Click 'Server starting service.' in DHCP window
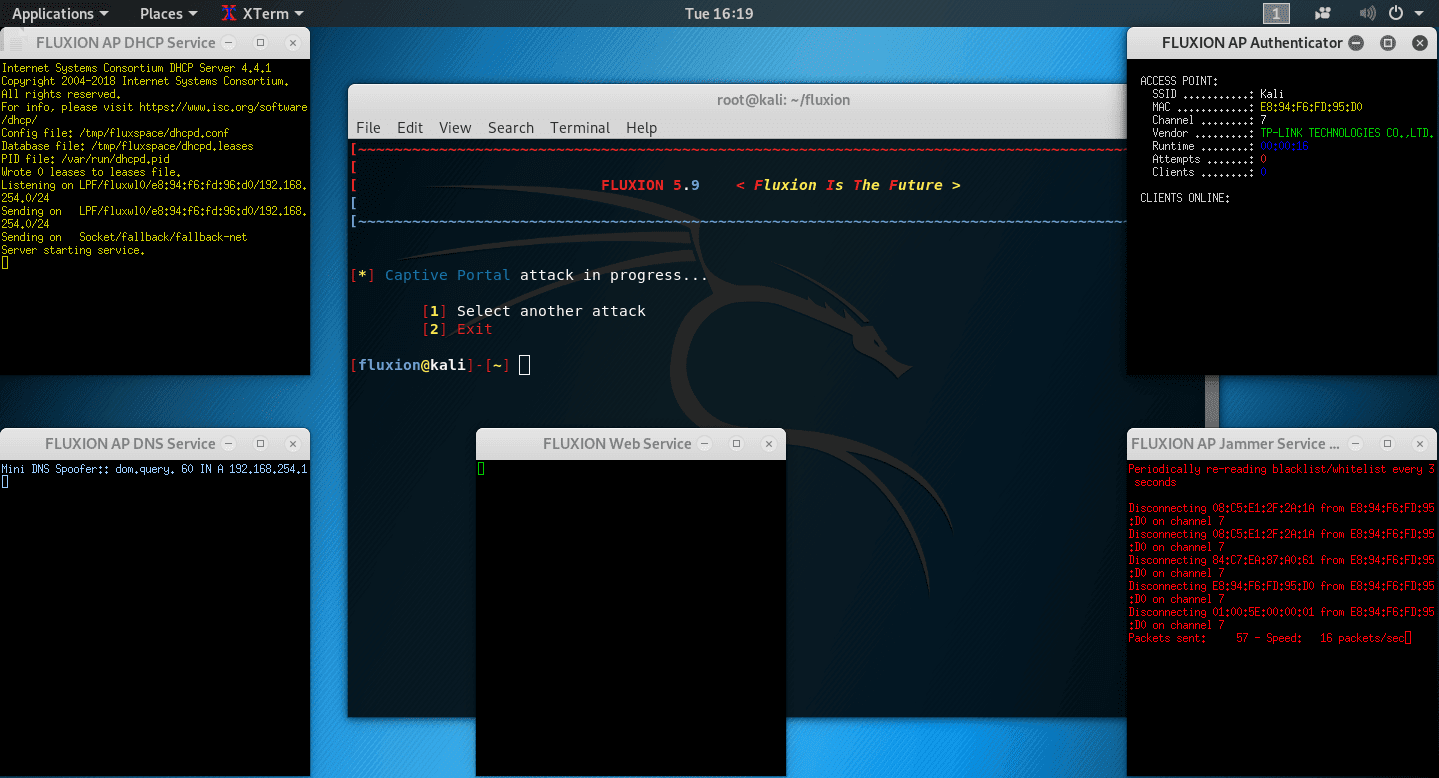The width and height of the screenshot is (1439, 778). 73,250
